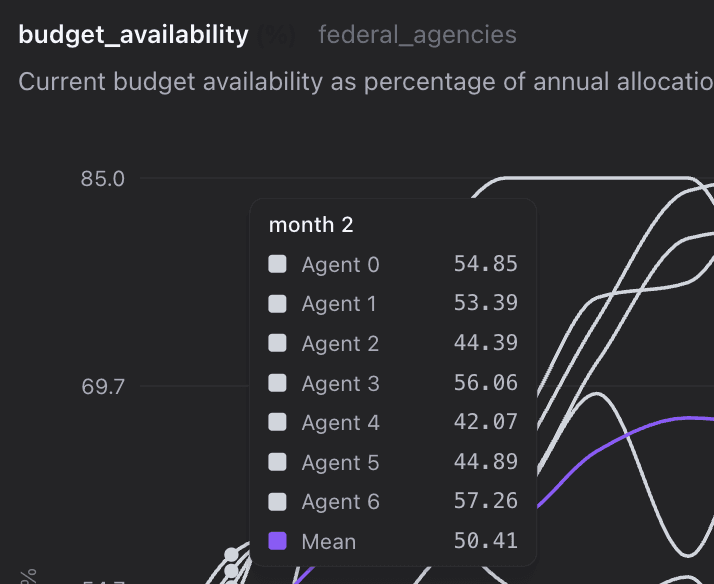Click the Agent 4 legend square

pos(278,422)
